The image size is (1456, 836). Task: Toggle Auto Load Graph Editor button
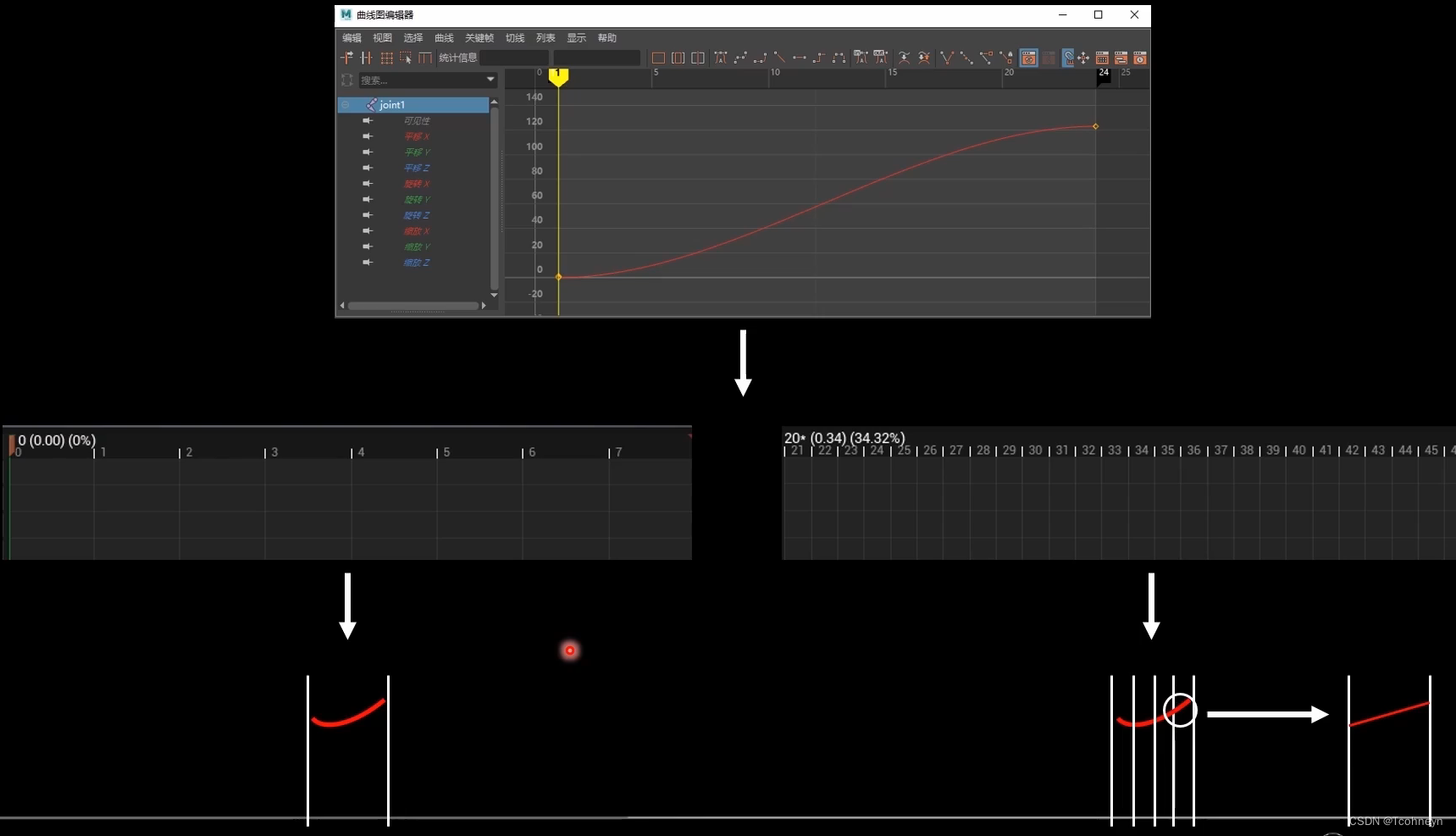1029,58
